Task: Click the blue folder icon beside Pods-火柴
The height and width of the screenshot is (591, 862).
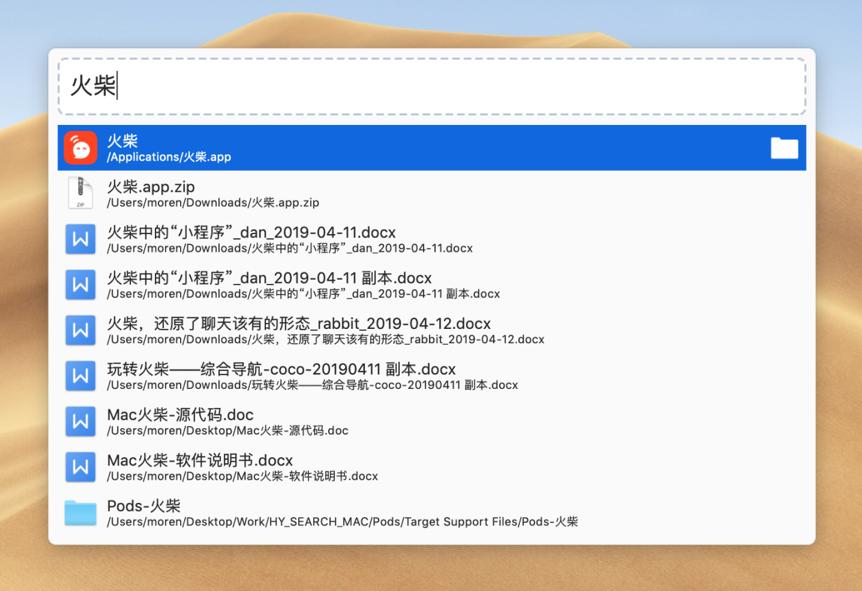Action: pos(79,512)
